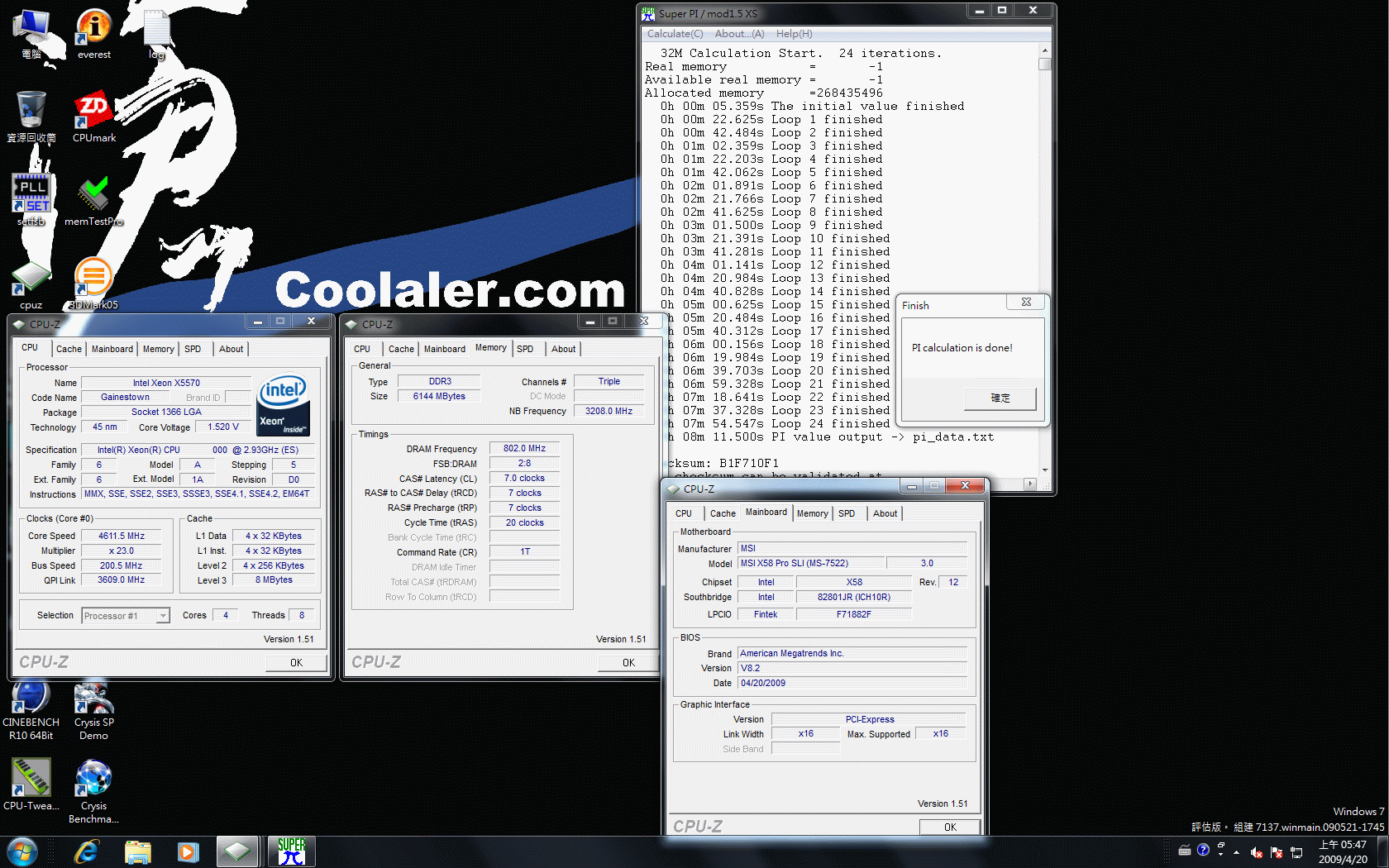Show hidden tray icons arrow

(1237, 852)
